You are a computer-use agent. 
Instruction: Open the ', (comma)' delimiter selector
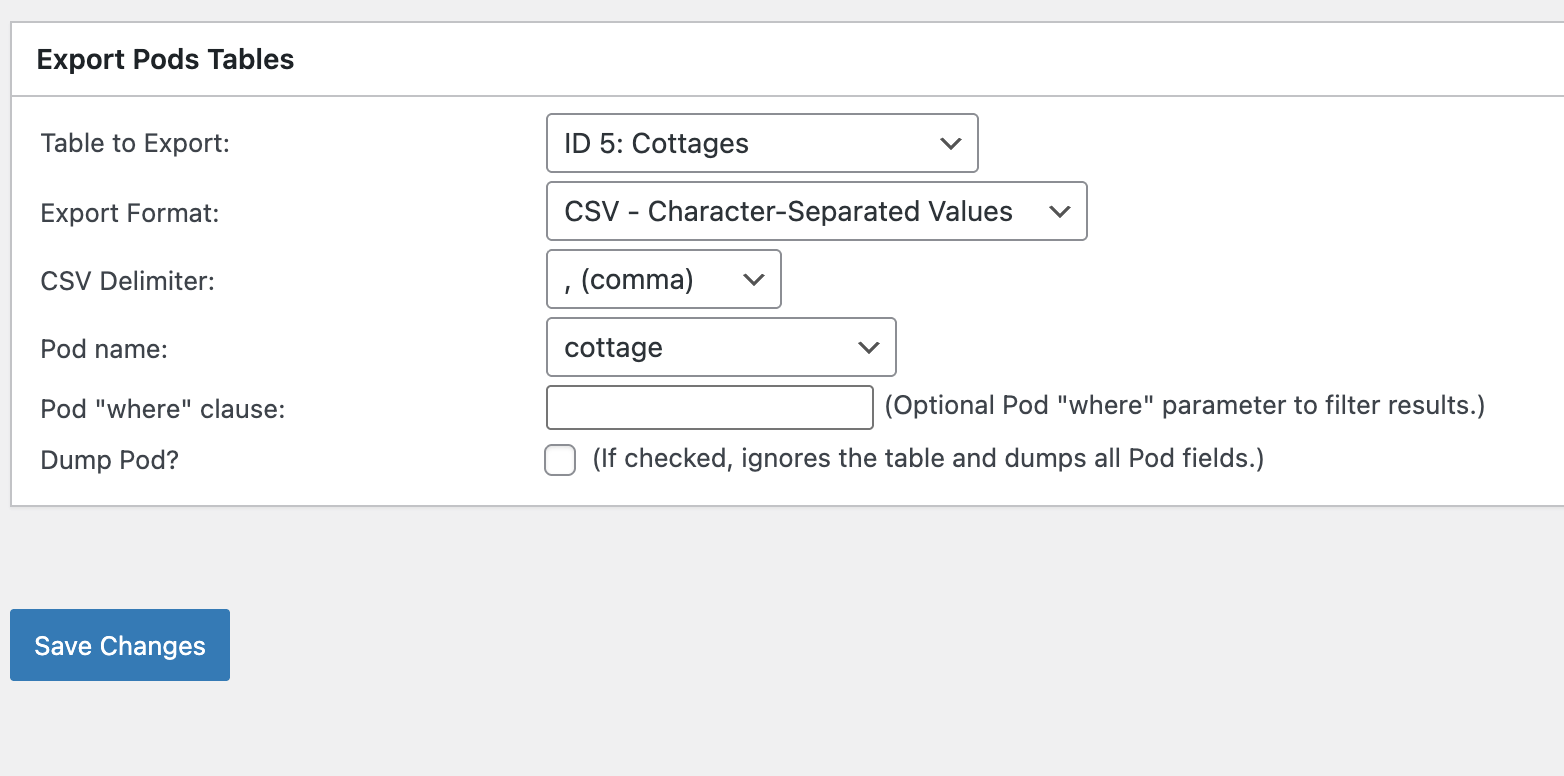tap(662, 280)
